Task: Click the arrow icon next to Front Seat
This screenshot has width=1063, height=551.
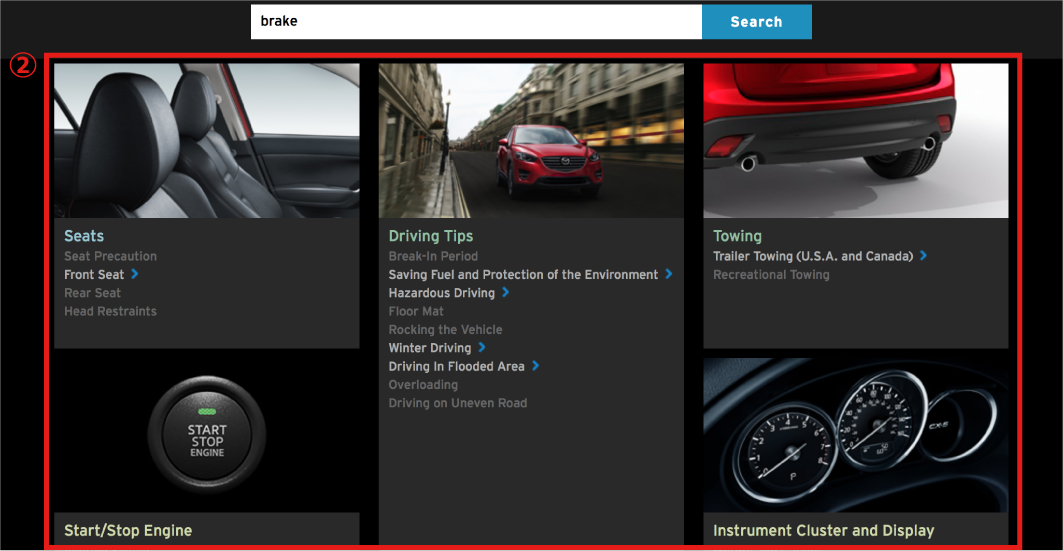Action: (x=135, y=274)
